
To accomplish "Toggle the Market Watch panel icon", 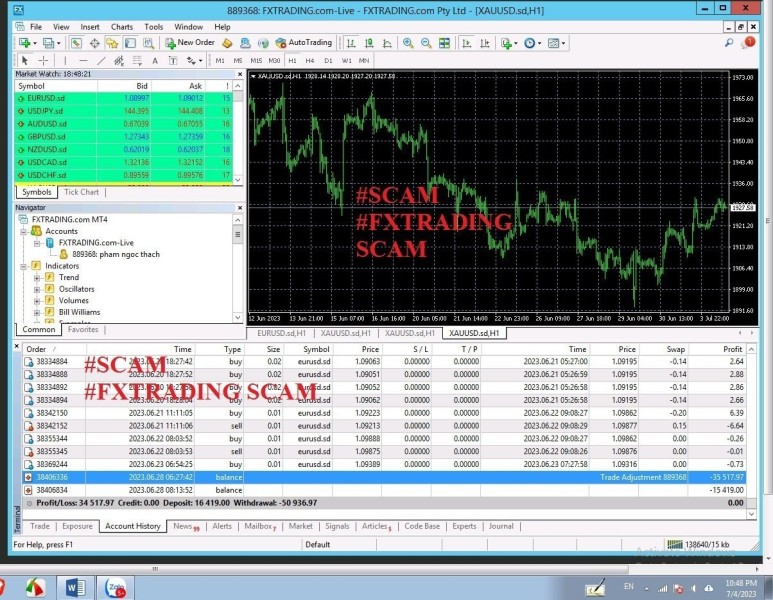I will click(76, 43).
